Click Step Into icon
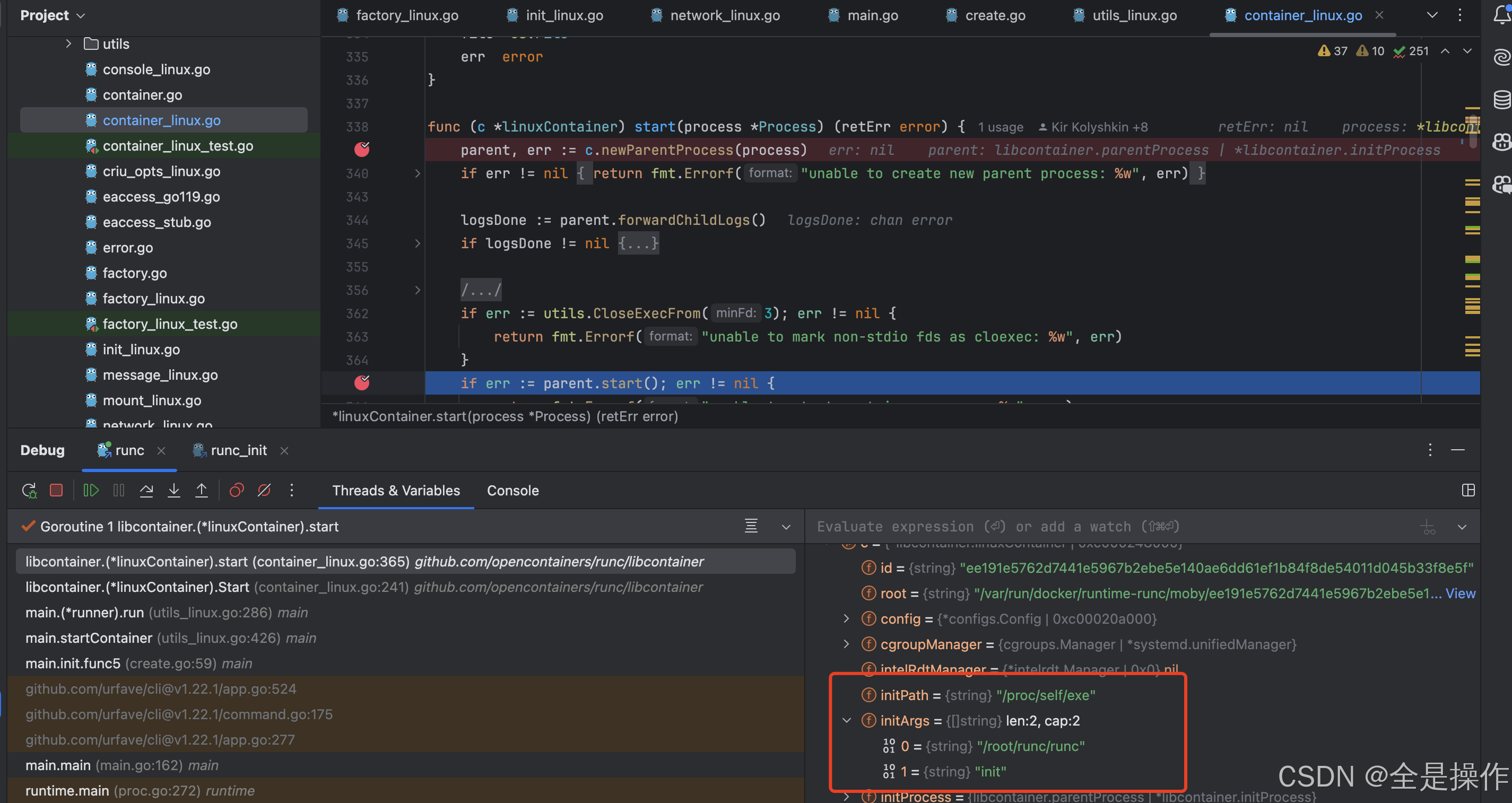 click(173, 490)
